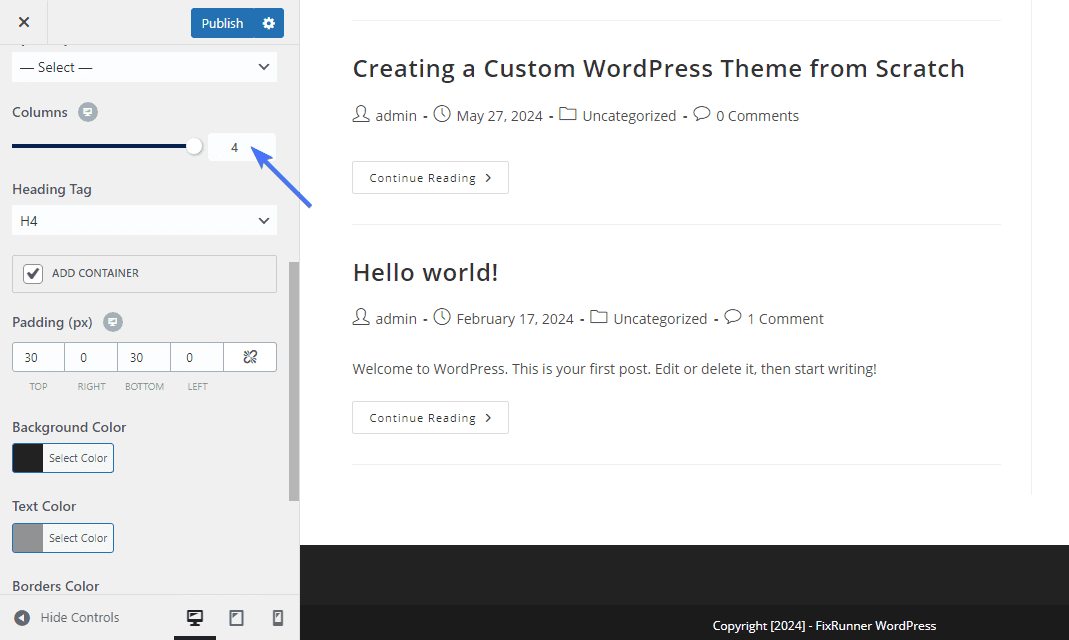The width and height of the screenshot is (1069, 640).
Task: Click the sidebar panel scrollbar
Action: 294,381
